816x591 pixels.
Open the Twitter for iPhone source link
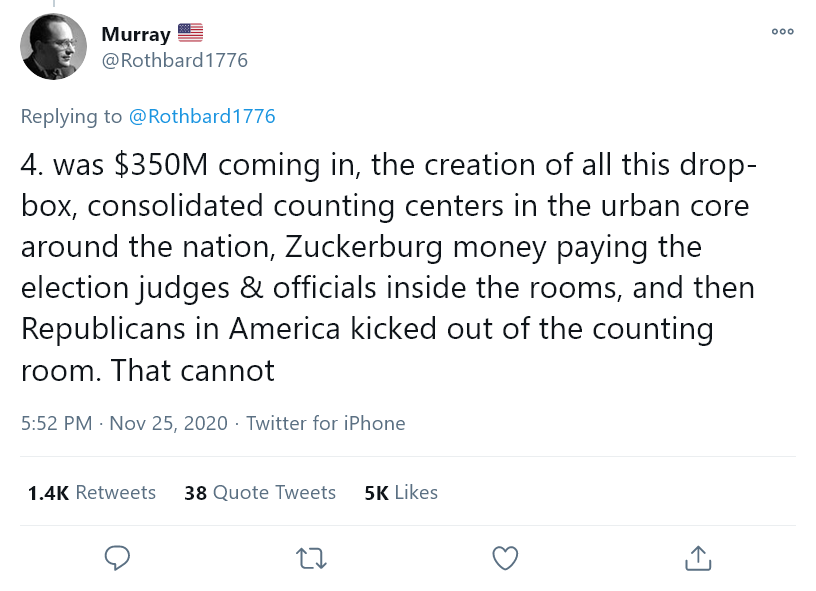point(325,423)
